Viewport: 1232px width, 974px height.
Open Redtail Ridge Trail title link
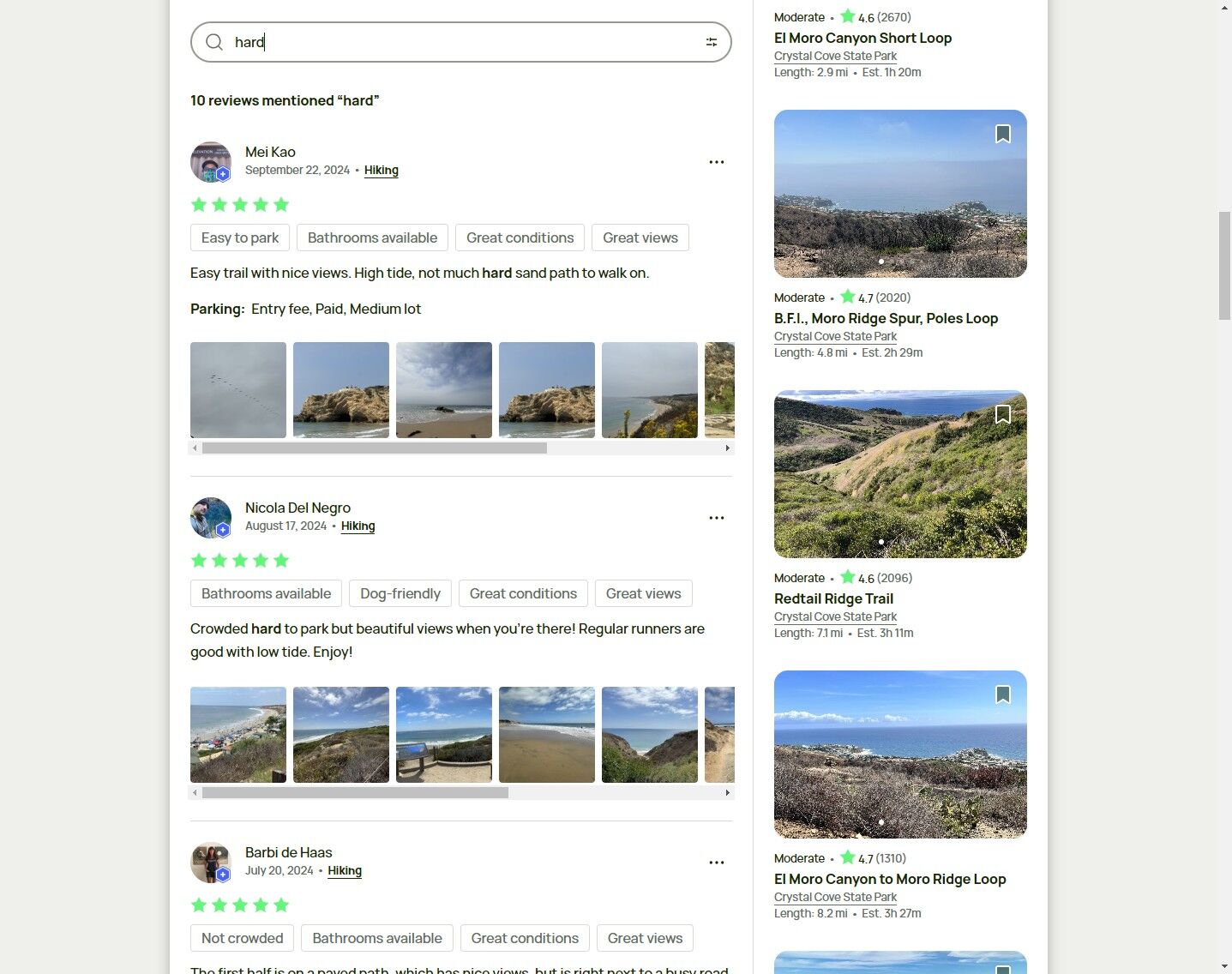pyautogui.click(x=833, y=598)
